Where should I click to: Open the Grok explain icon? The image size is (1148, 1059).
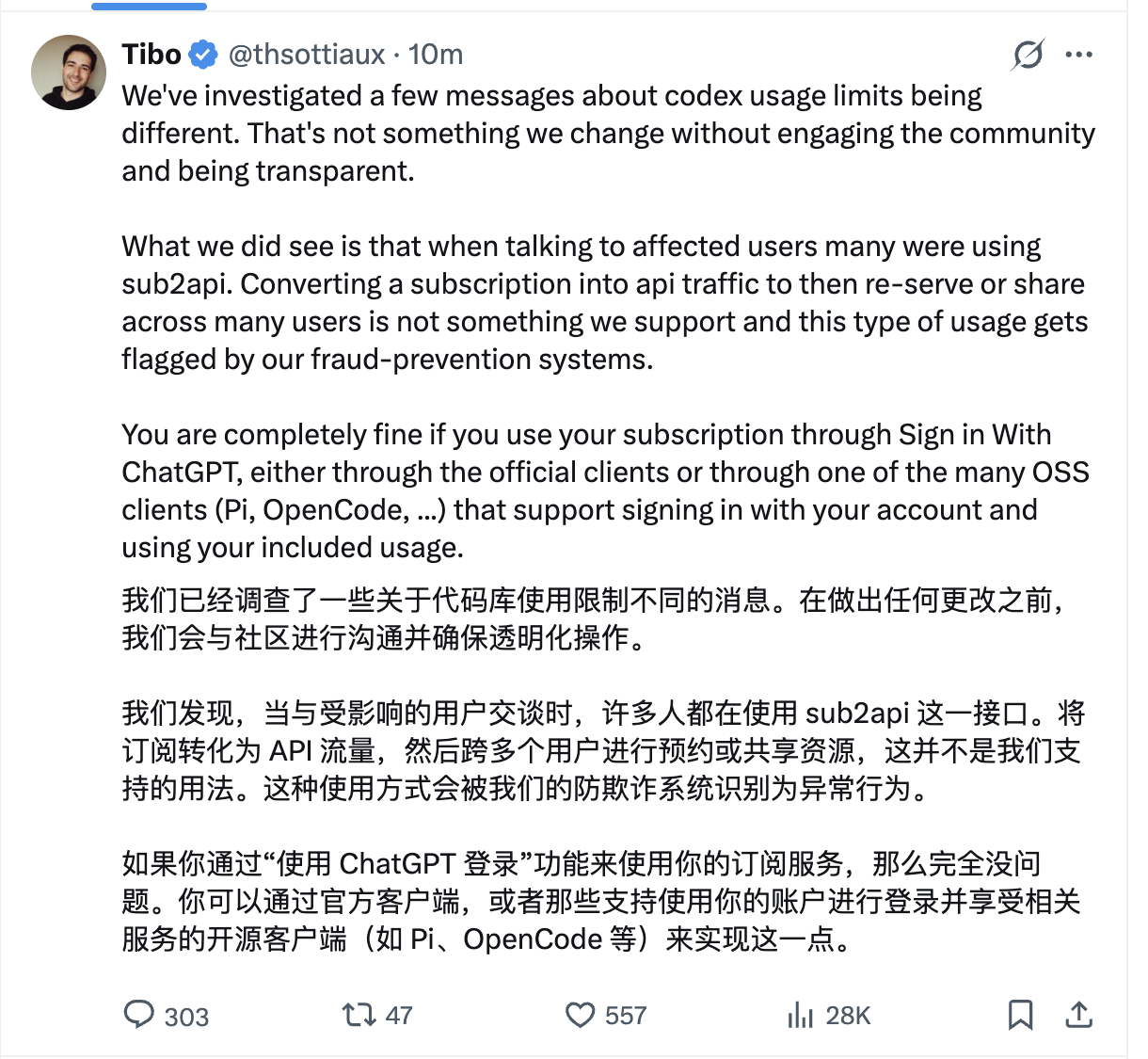click(x=1028, y=55)
